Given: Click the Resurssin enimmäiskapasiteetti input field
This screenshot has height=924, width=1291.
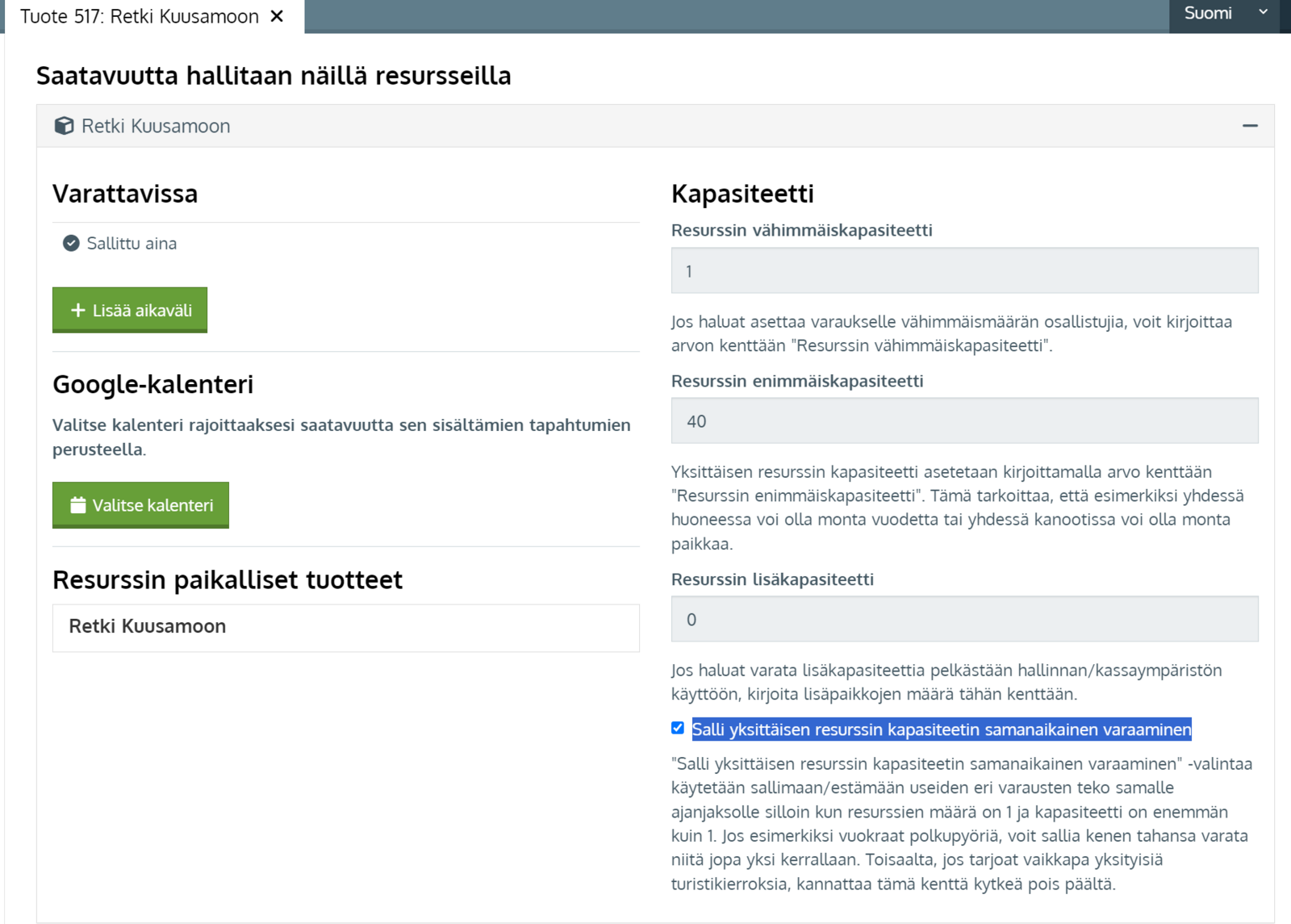Looking at the screenshot, I should click(964, 420).
